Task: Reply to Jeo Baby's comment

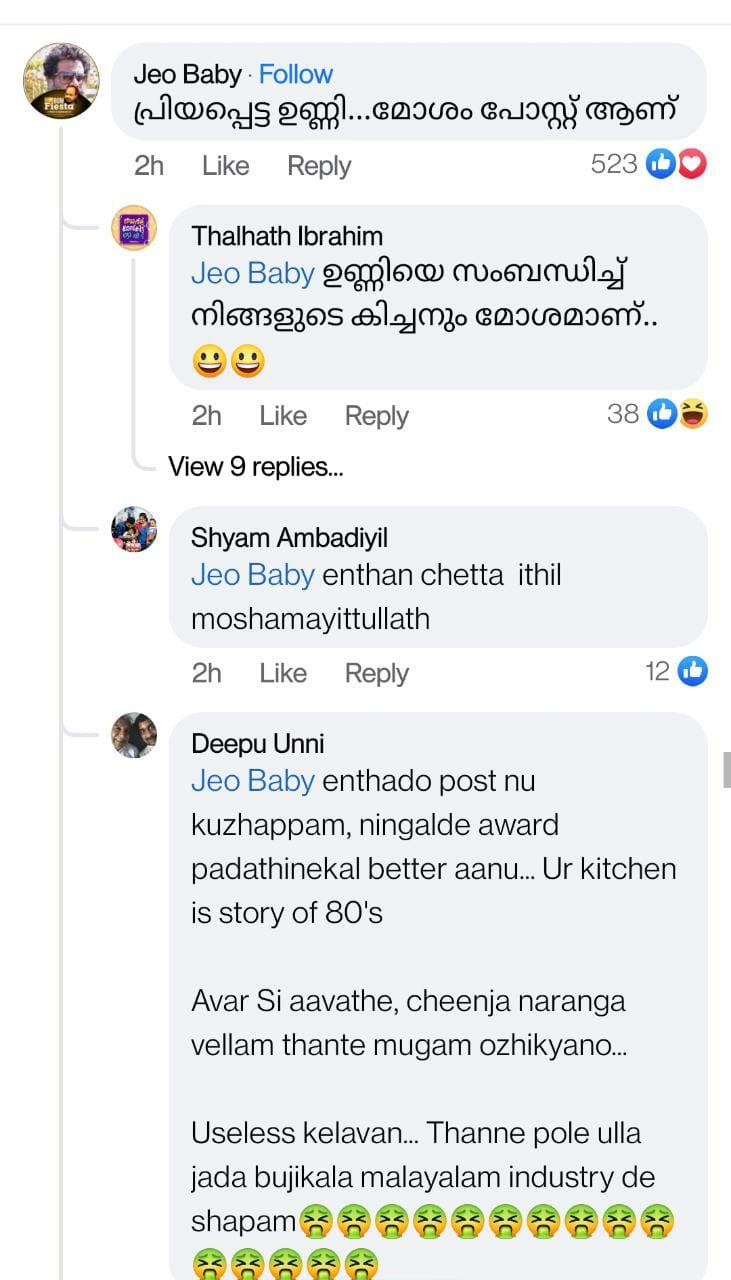Action: 319,166
